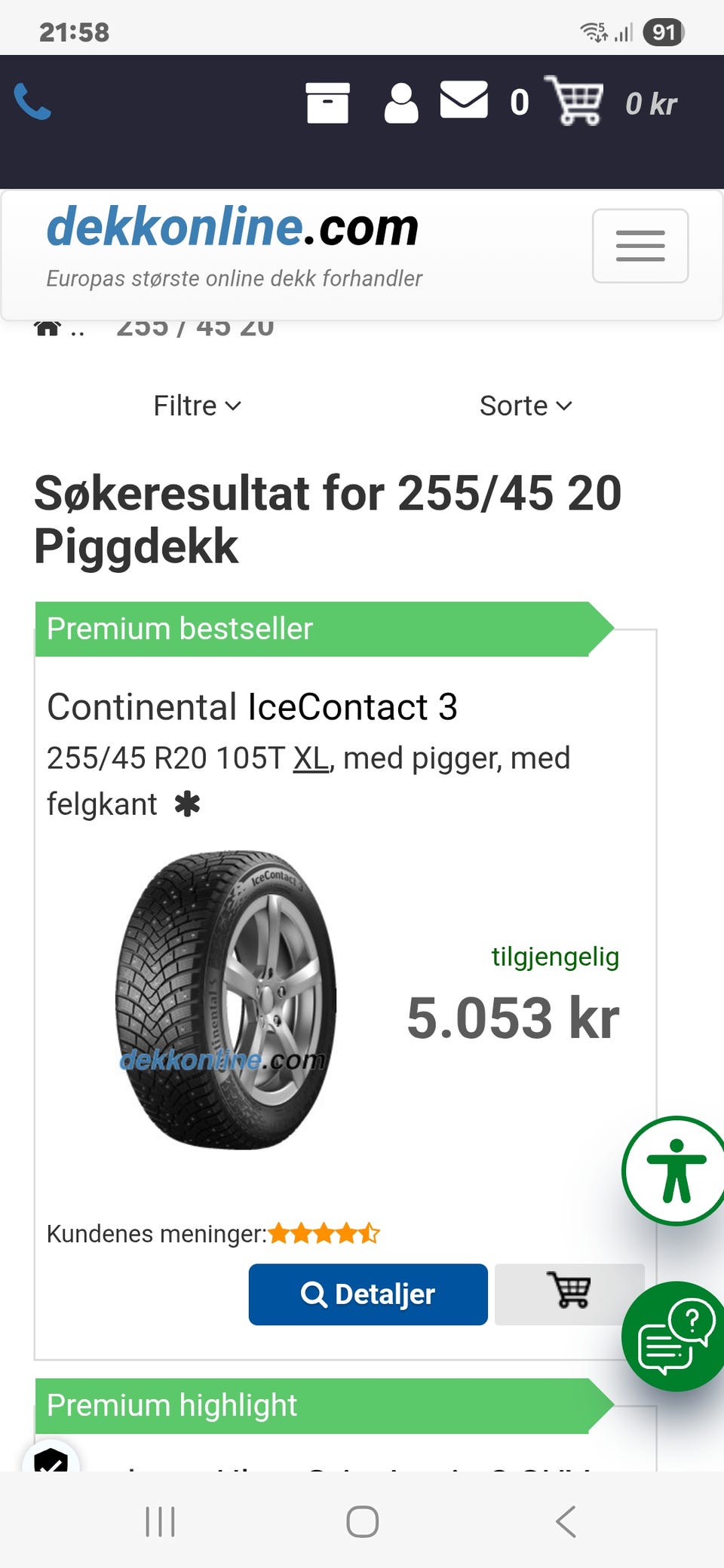Click the XL load index link
The image size is (724, 1568).
[311, 758]
